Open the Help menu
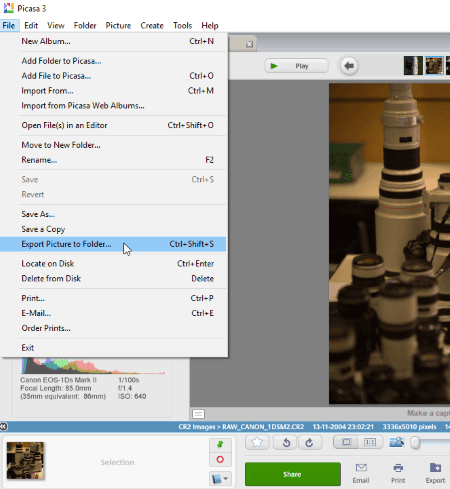Screen dimensions: 450x489 tap(210, 25)
